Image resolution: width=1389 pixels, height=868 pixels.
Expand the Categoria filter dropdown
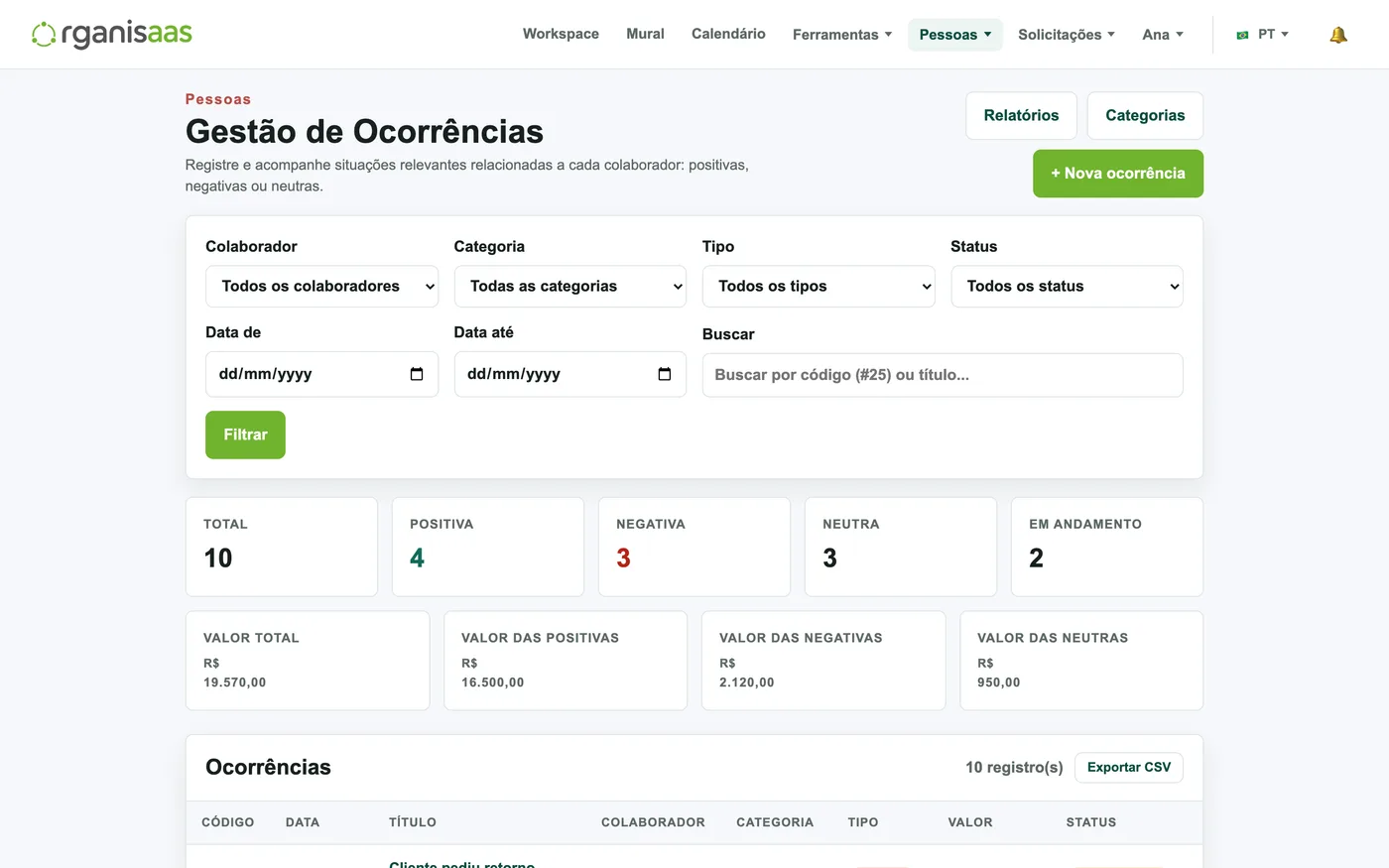570,287
